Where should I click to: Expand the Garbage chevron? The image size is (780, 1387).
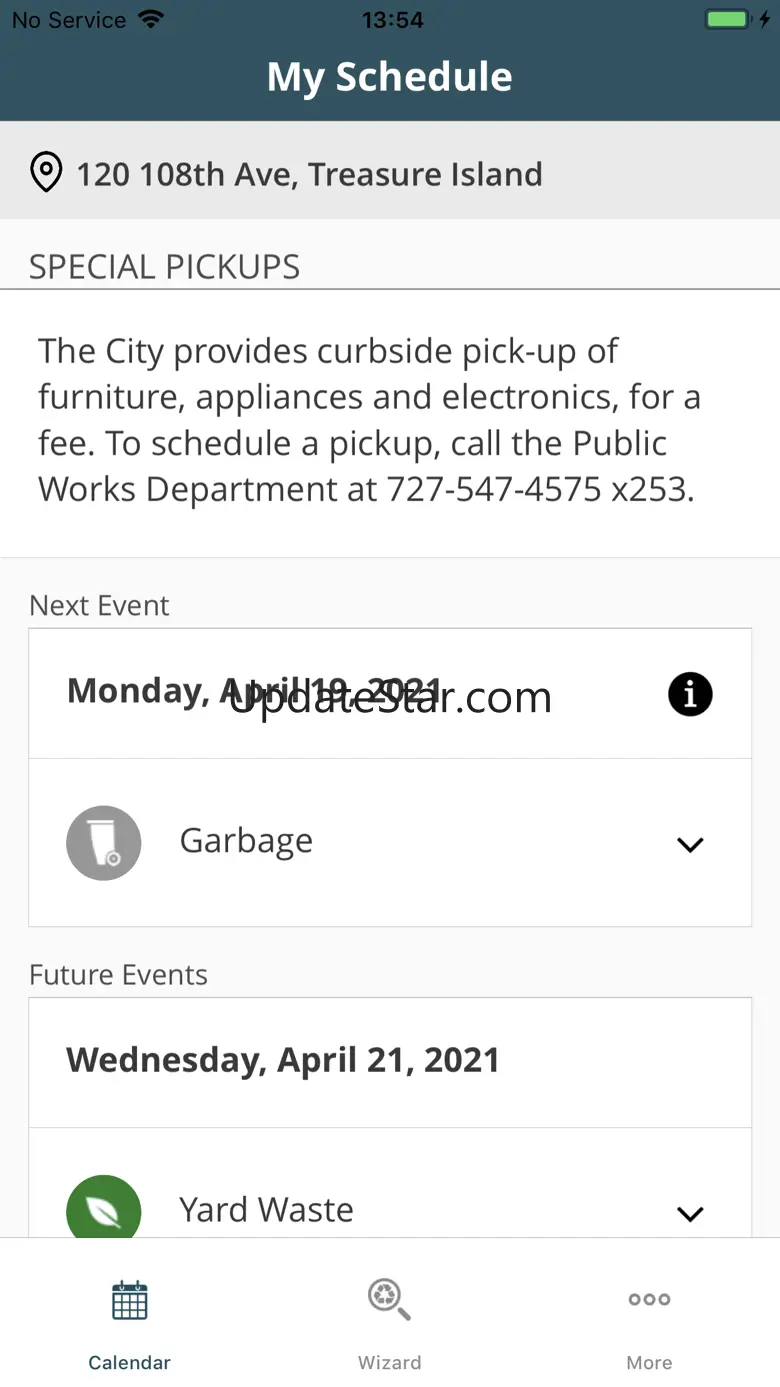coord(690,845)
